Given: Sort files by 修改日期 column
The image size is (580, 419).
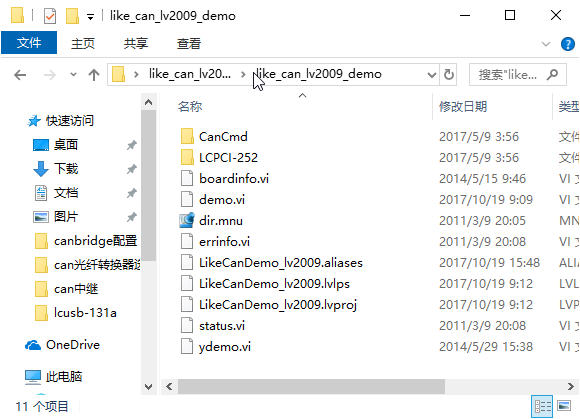Looking at the screenshot, I should click(463, 107).
